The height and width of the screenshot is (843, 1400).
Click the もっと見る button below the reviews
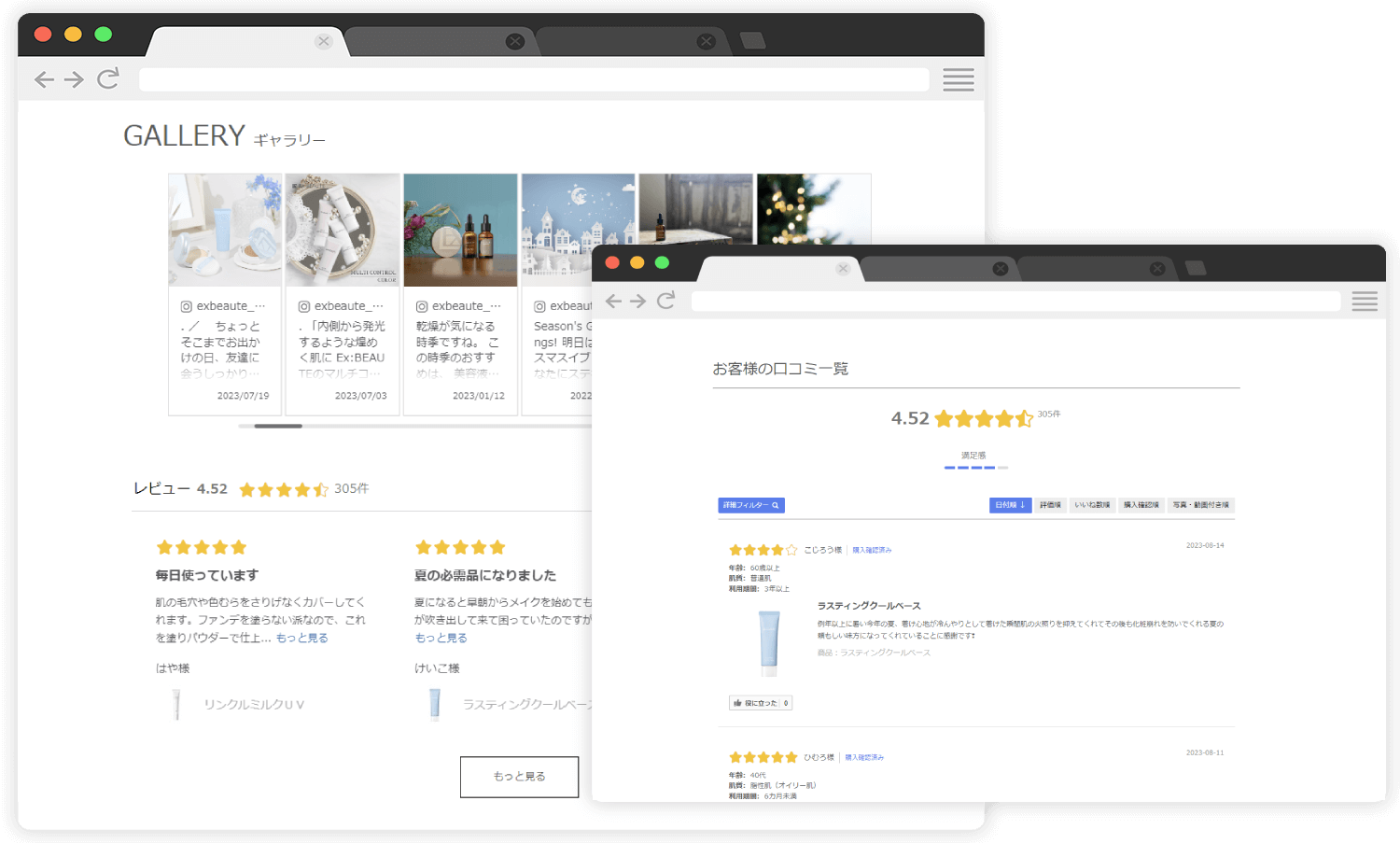519,777
